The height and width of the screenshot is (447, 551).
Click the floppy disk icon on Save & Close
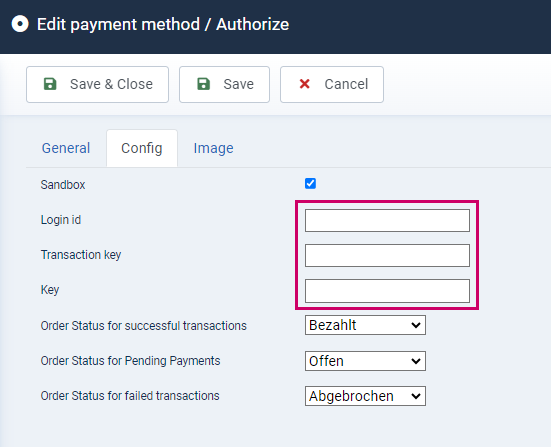coord(50,84)
